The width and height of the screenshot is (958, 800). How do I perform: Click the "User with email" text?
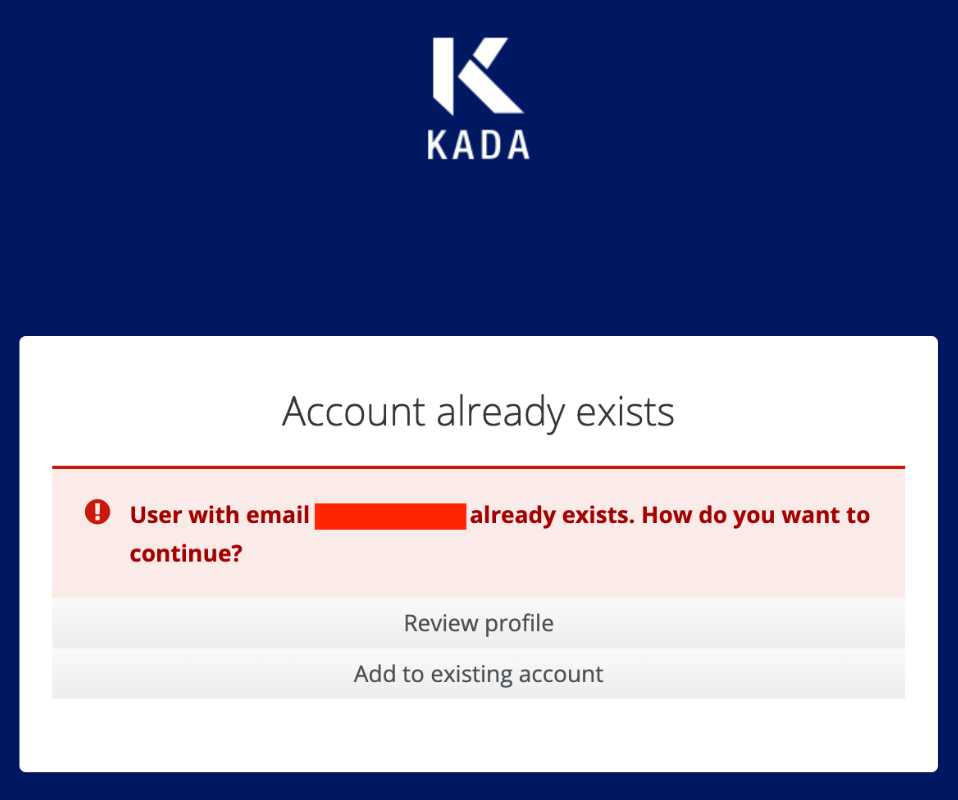(219, 516)
